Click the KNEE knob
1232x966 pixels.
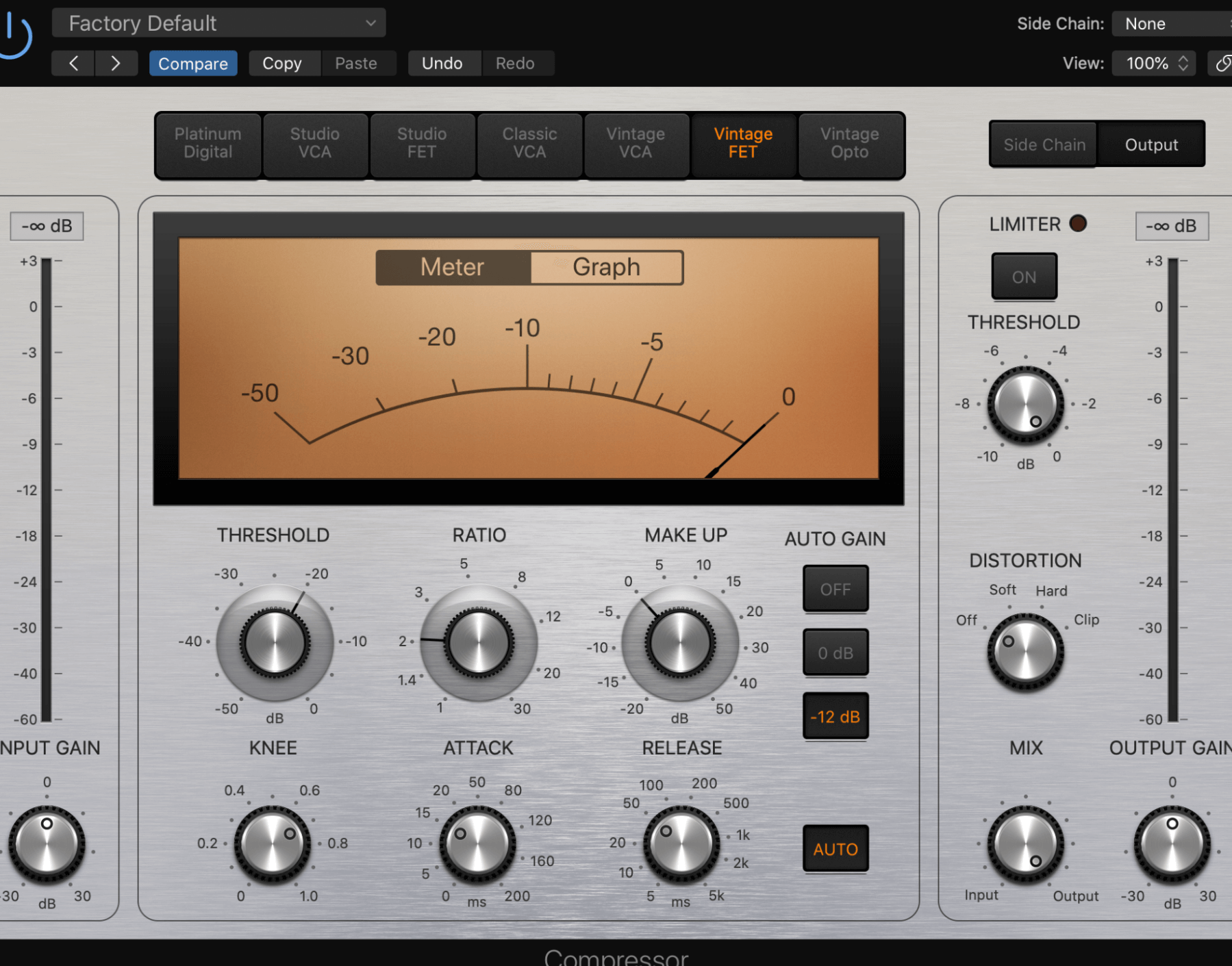pyautogui.click(x=273, y=845)
